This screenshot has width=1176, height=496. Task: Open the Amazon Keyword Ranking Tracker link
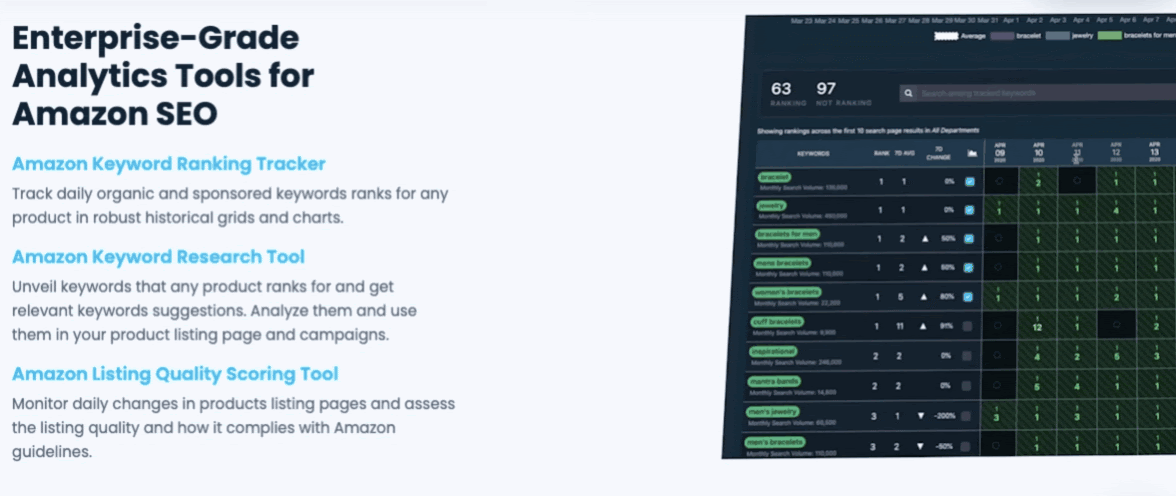point(169,164)
